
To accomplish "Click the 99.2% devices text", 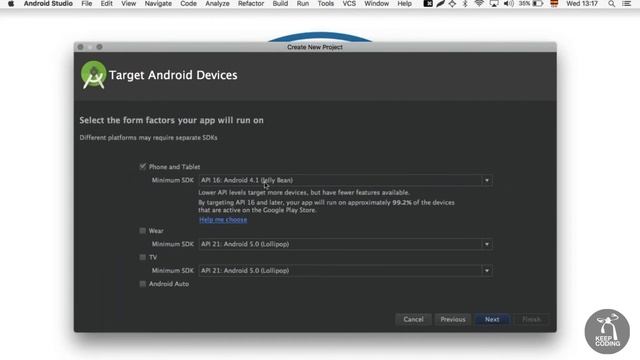I will click(402, 202).
